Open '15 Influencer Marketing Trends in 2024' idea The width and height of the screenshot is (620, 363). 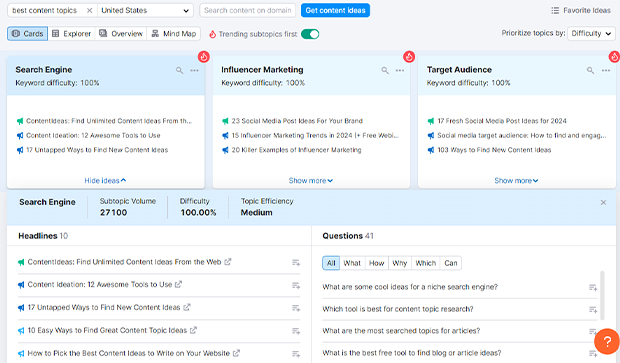(315, 136)
